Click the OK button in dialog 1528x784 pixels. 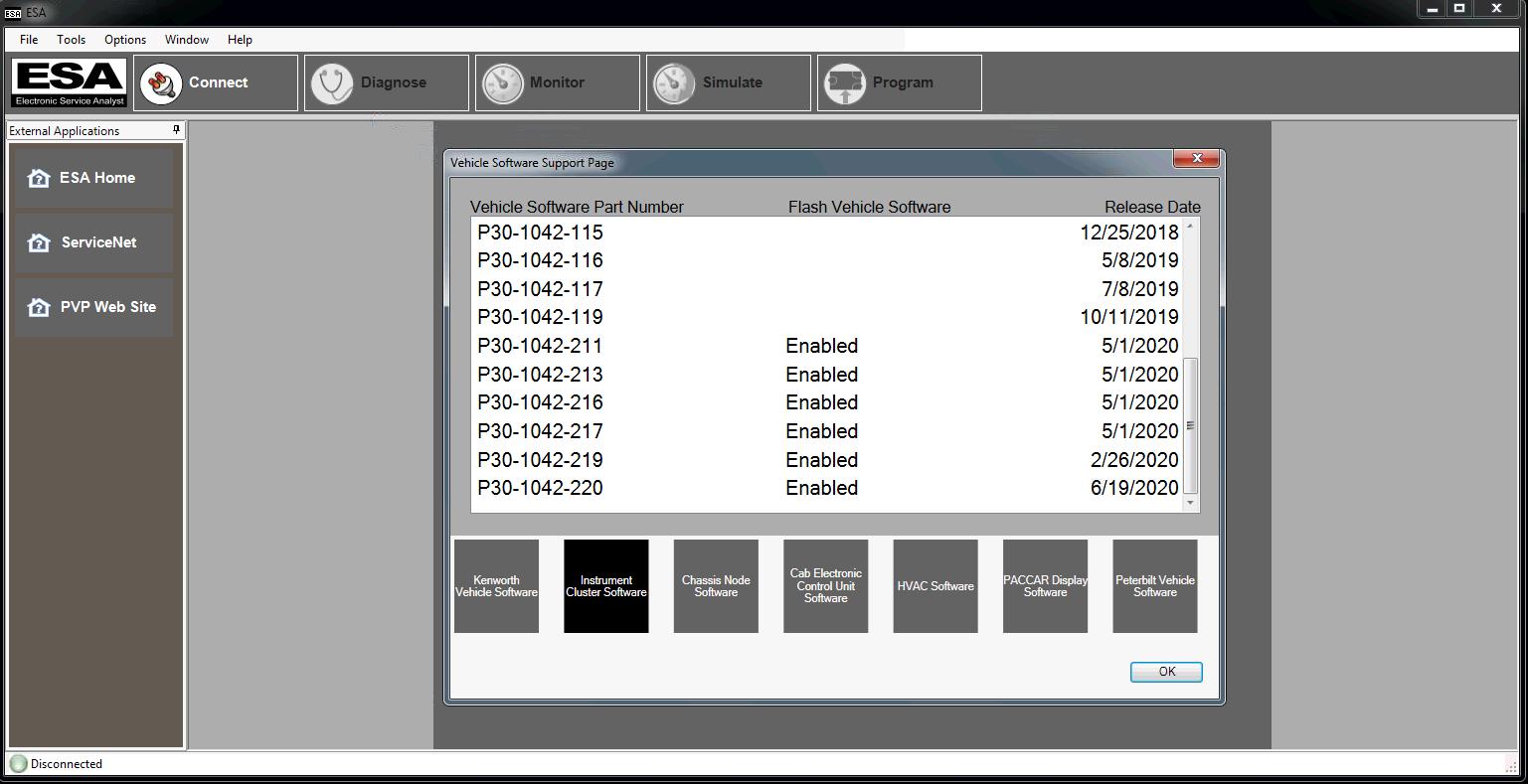(x=1166, y=672)
